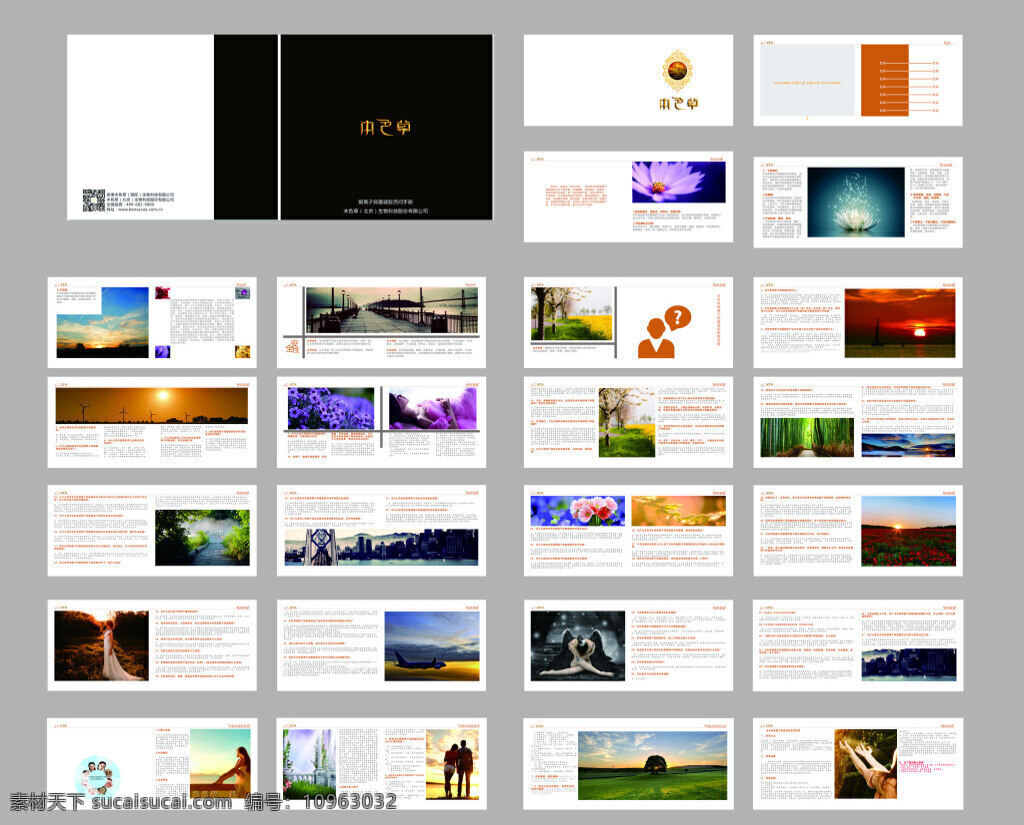Screen dimensions: 1024x825
Task: Click the circular family illustration
Action: 97,777
